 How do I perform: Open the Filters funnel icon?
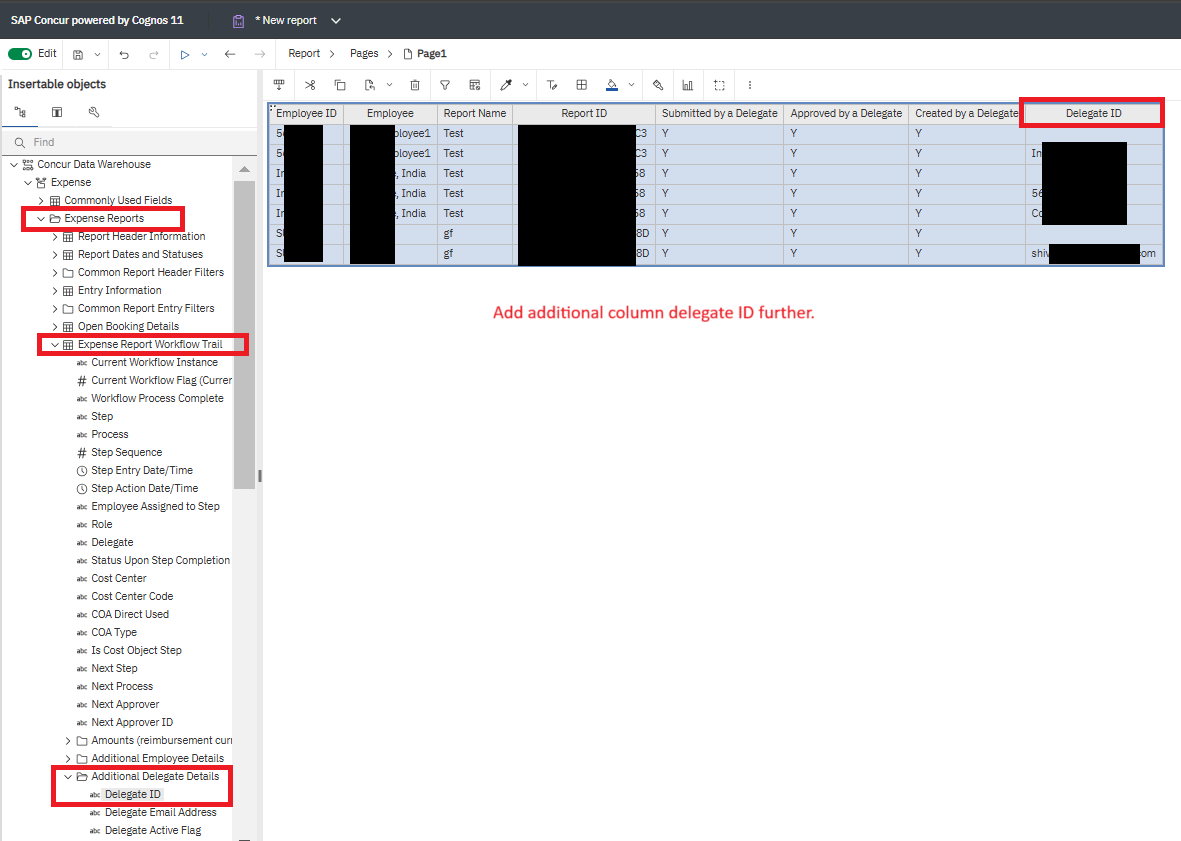tap(445, 85)
